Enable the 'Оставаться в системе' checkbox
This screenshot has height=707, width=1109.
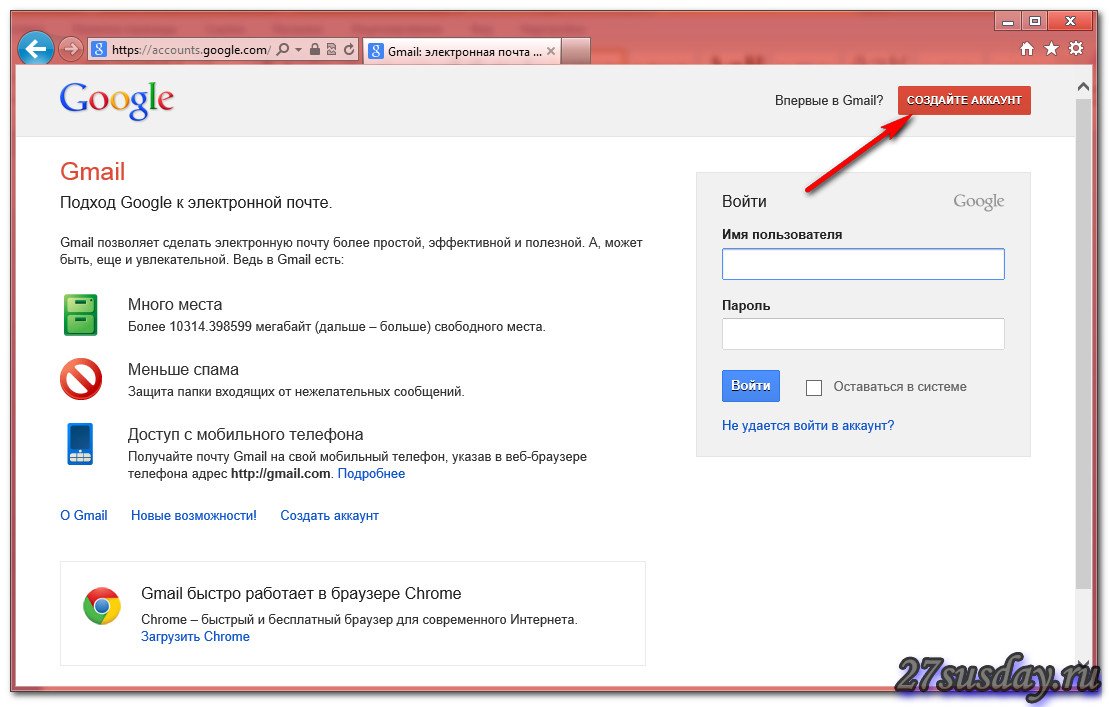pos(814,387)
